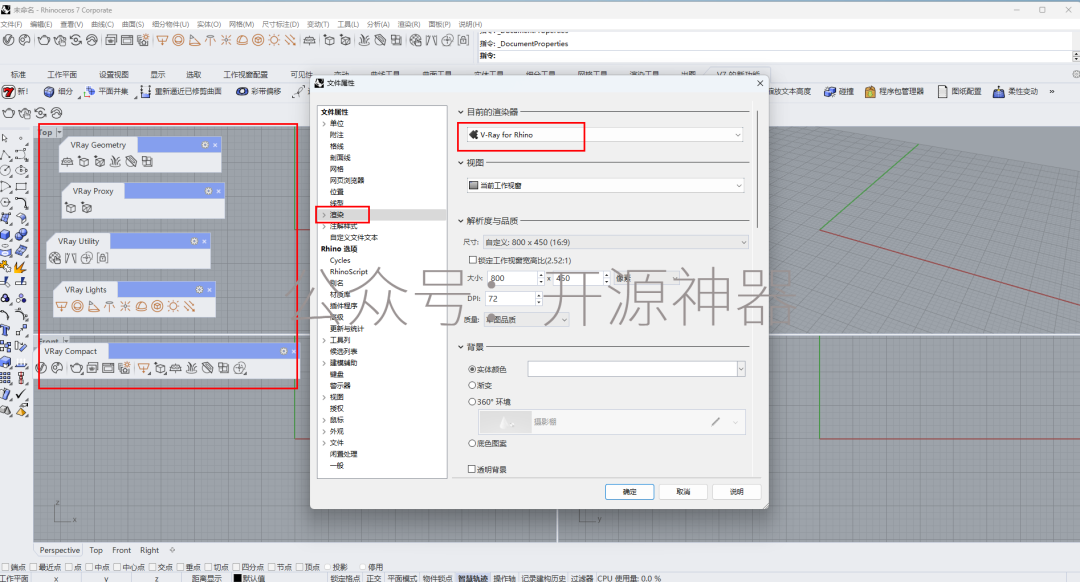
Task: Click width field showing 800
Action: [x=512, y=278]
